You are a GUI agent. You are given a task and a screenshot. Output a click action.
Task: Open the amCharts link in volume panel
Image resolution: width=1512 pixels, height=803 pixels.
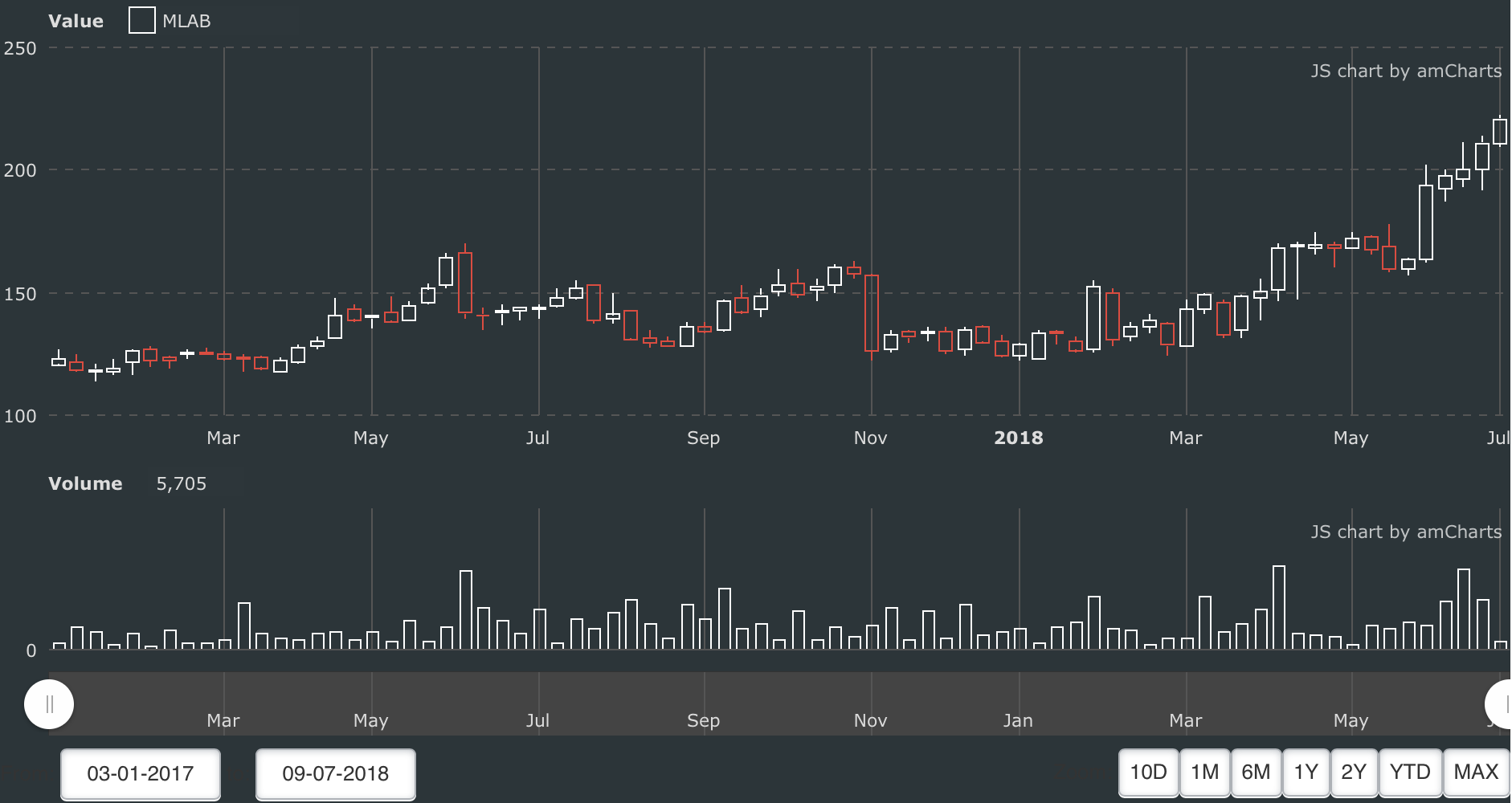coord(1406,532)
